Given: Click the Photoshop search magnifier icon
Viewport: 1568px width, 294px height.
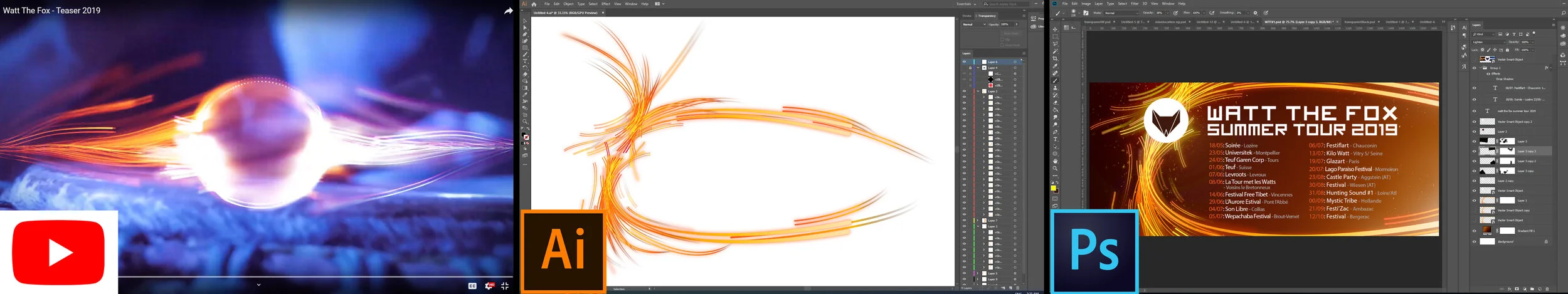Looking at the screenshot, I should 1564,13.
